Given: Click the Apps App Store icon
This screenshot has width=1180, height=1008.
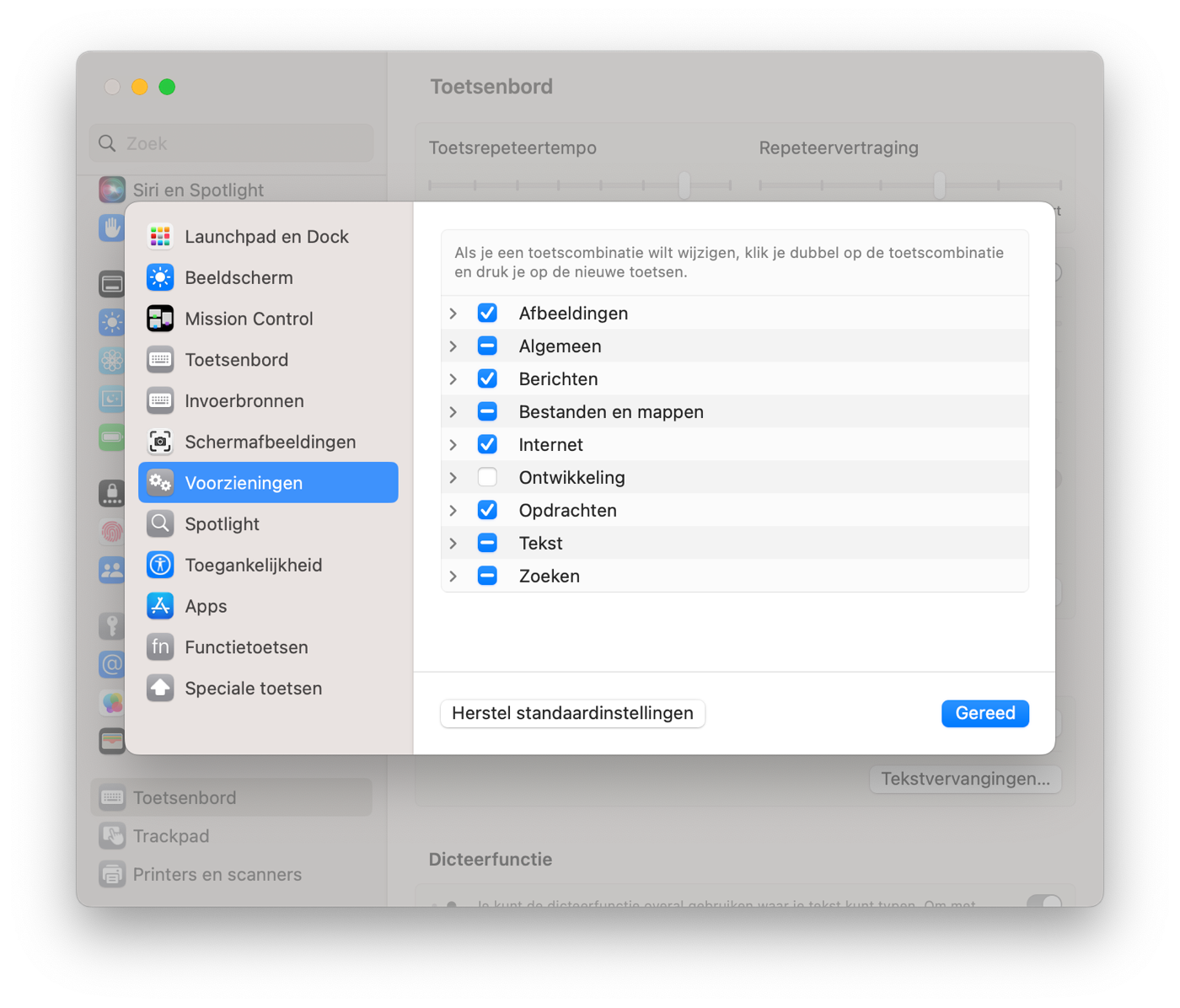Looking at the screenshot, I should click(160, 606).
